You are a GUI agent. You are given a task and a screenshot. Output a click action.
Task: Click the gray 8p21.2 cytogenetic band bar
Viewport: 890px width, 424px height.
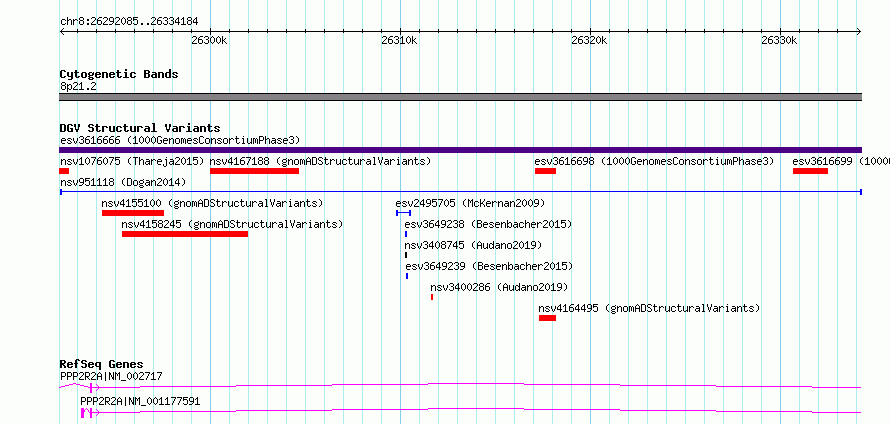(460, 97)
